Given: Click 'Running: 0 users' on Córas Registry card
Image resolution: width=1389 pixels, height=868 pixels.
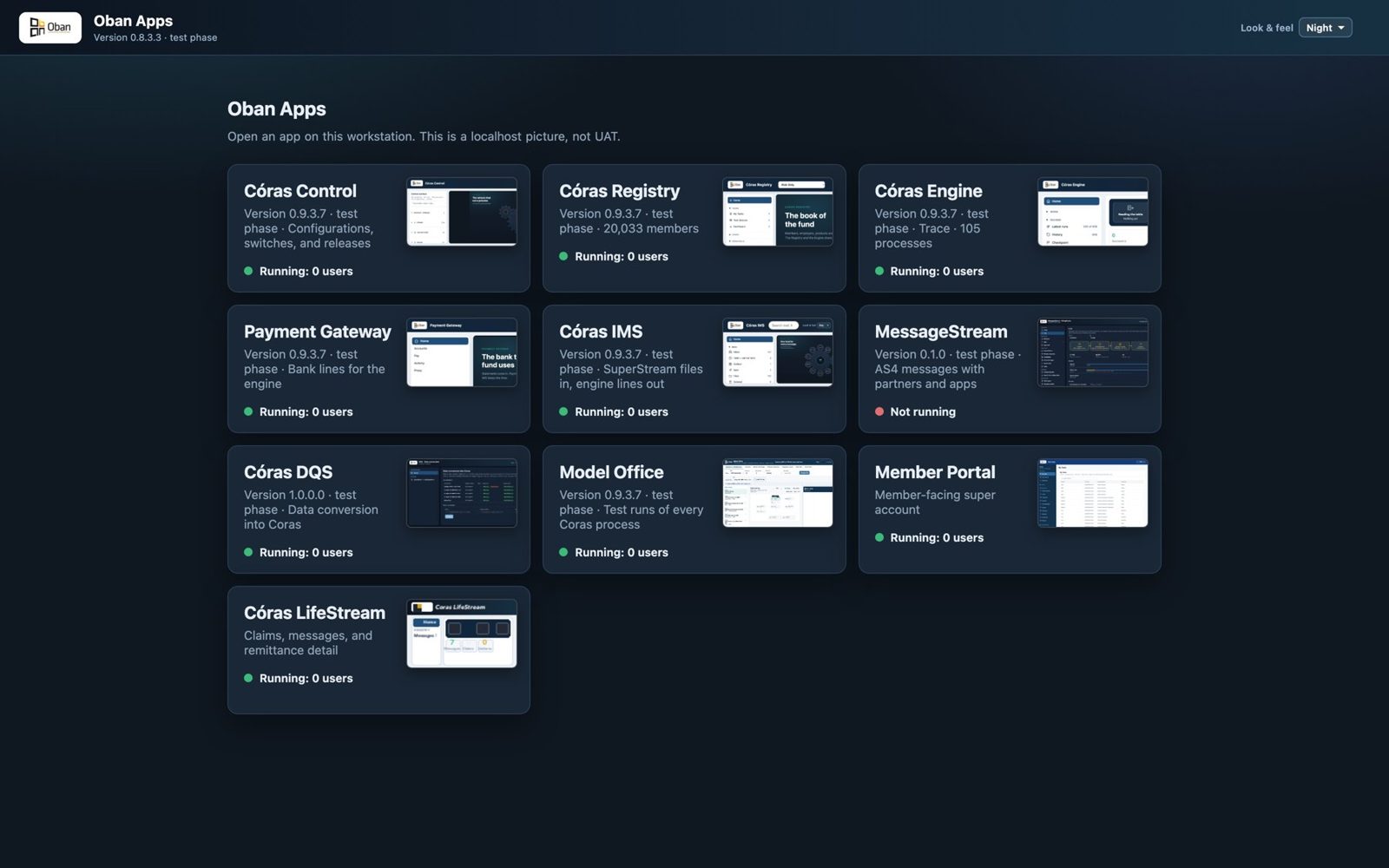Looking at the screenshot, I should 622,256.
